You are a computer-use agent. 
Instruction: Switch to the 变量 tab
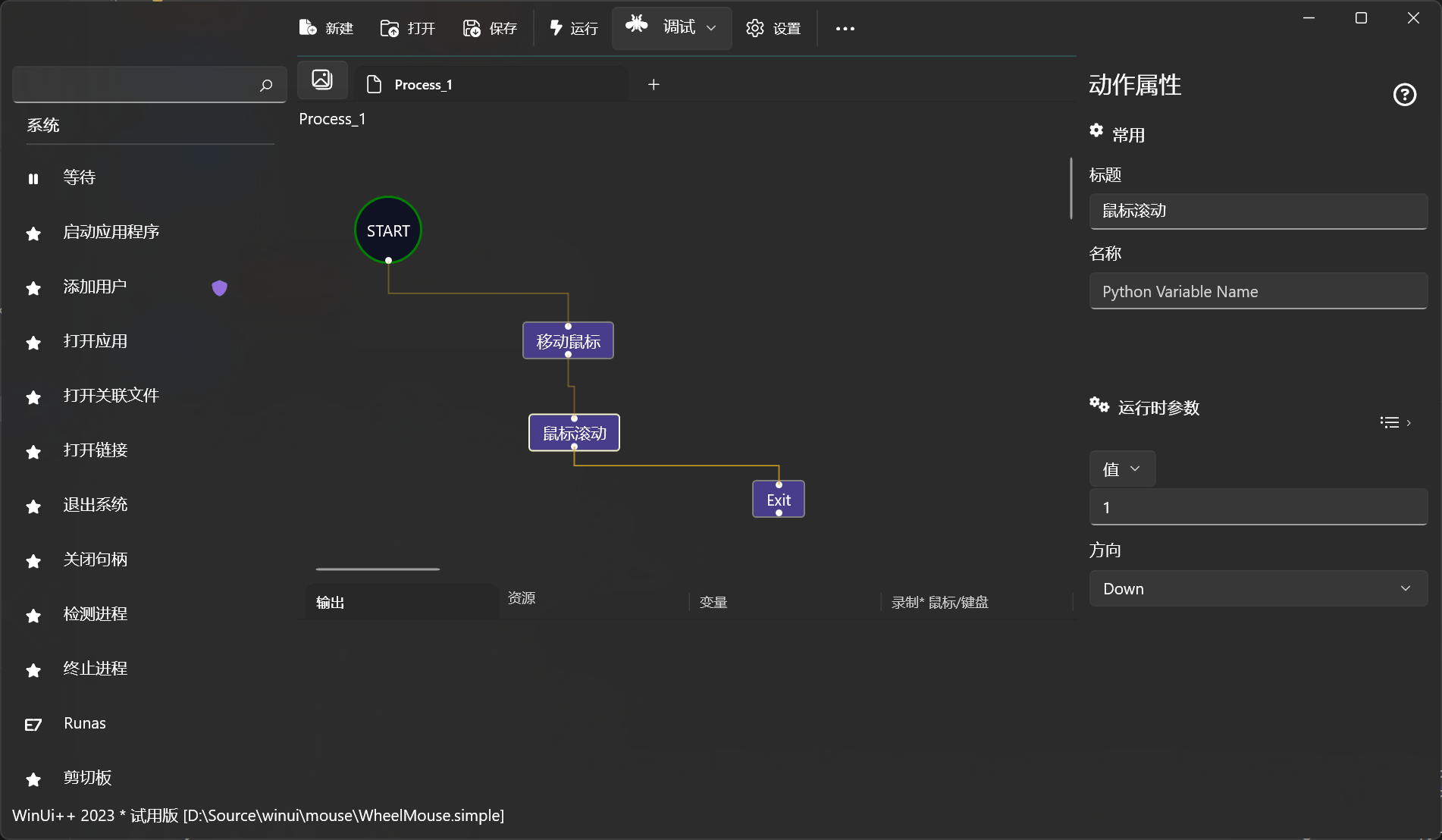coord(713,602)
